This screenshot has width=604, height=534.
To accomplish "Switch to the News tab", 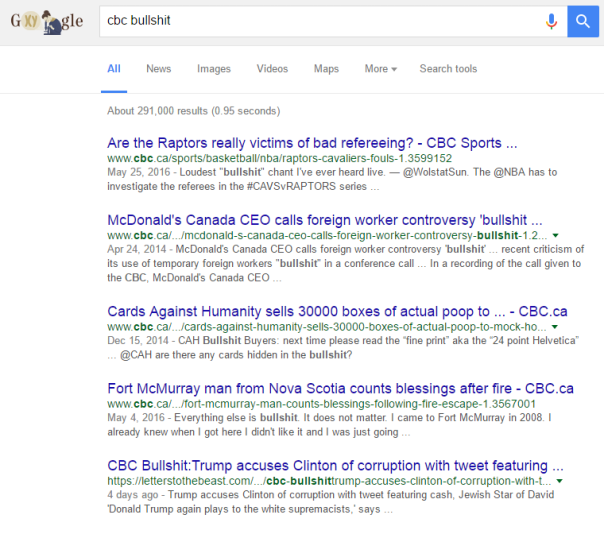I will [159, 69].
